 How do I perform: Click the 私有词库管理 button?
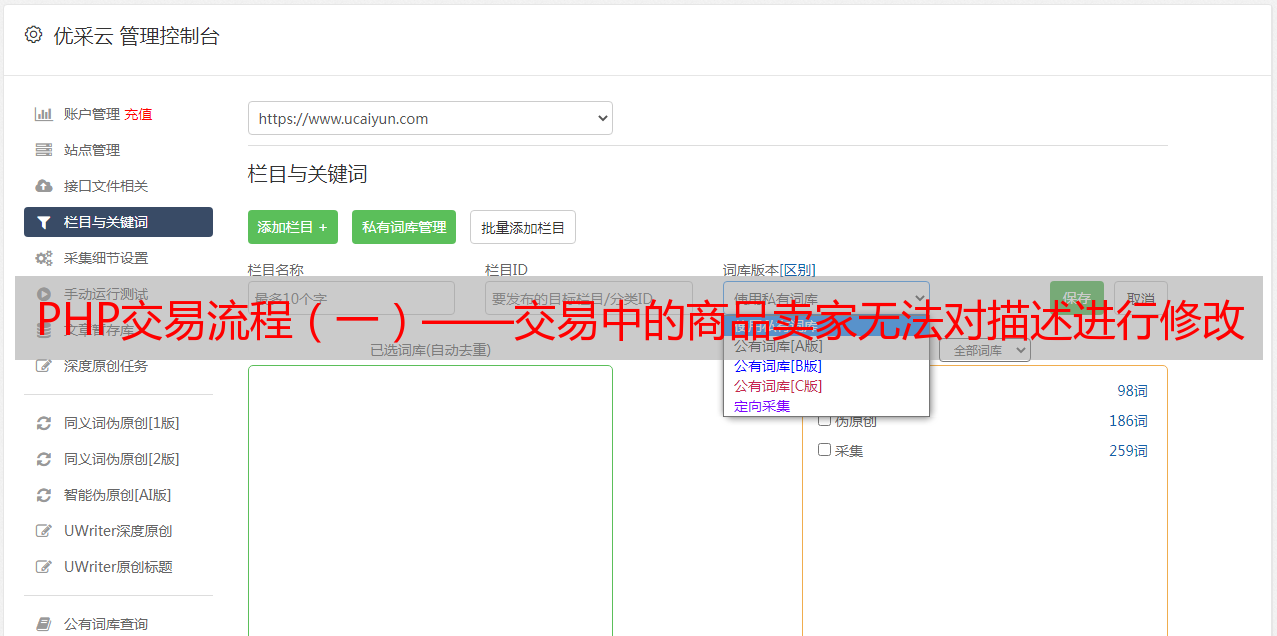[x=404, y=227]
